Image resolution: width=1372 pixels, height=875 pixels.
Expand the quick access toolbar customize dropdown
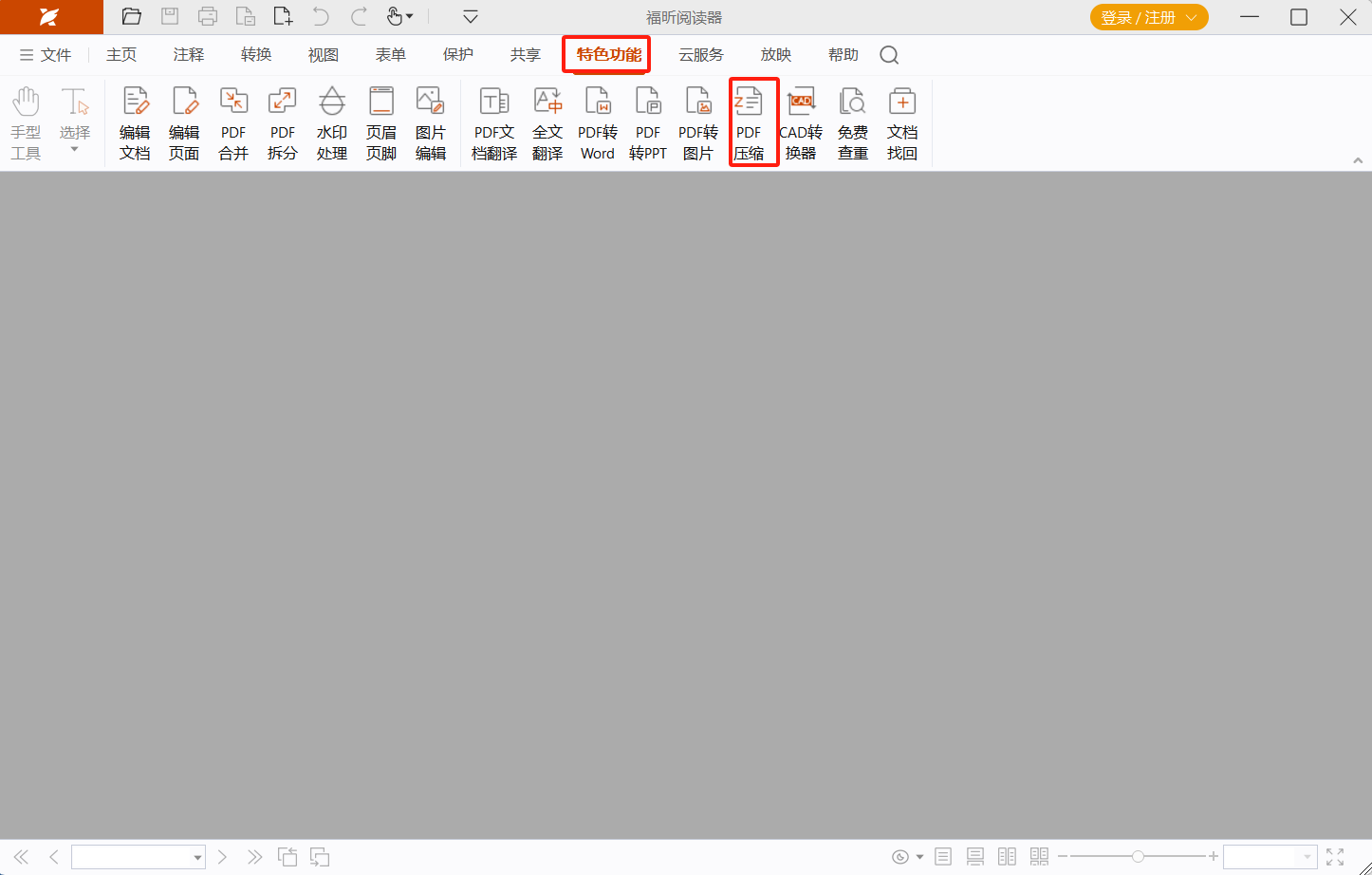(x=470, y=17)
